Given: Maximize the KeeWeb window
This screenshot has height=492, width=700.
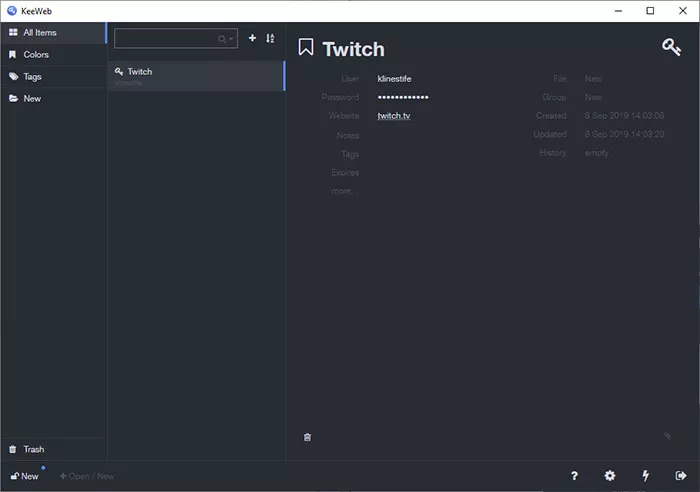Looking at the screenshot, I should click(650, 11).
